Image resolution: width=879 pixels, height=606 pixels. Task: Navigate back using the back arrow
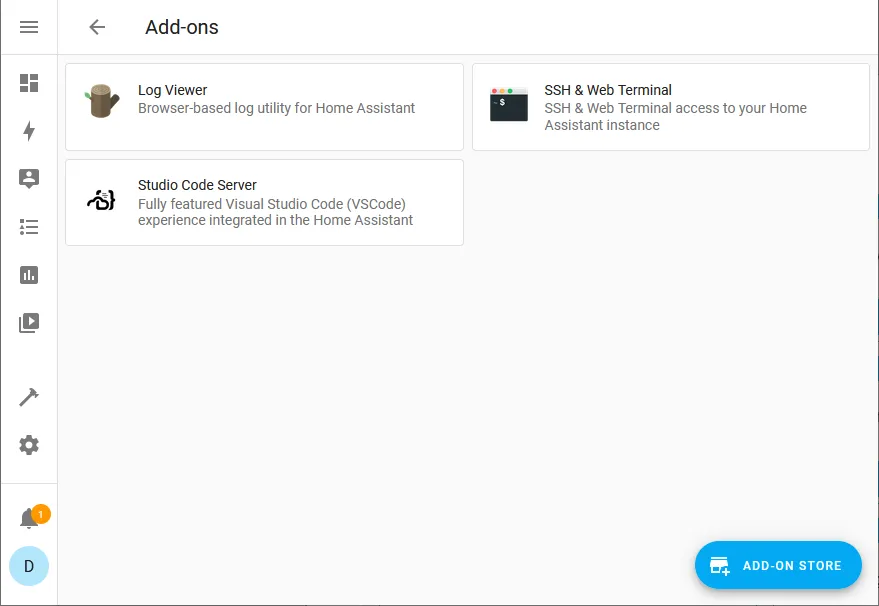[x=96, y=27]
